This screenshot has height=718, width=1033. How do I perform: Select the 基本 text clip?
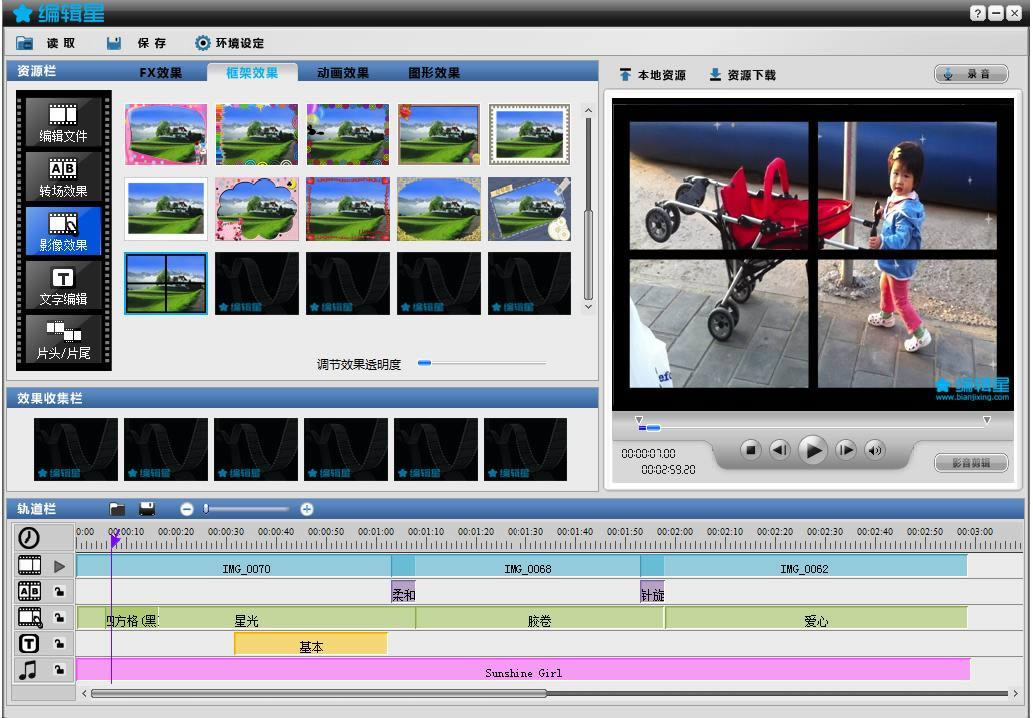311,646
